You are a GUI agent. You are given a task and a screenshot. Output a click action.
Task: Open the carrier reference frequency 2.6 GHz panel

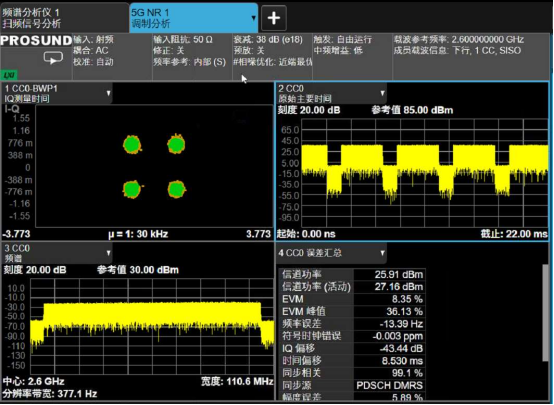click(471, 57)
